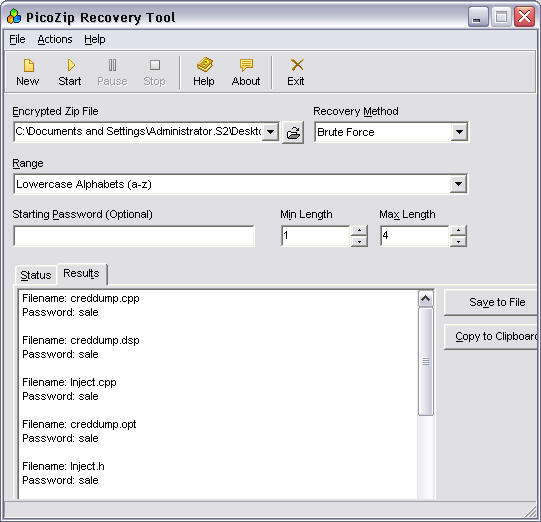Click the results scrollbar thumb
Viewport: 541px width, 522px height.
[x=425, y=362]
